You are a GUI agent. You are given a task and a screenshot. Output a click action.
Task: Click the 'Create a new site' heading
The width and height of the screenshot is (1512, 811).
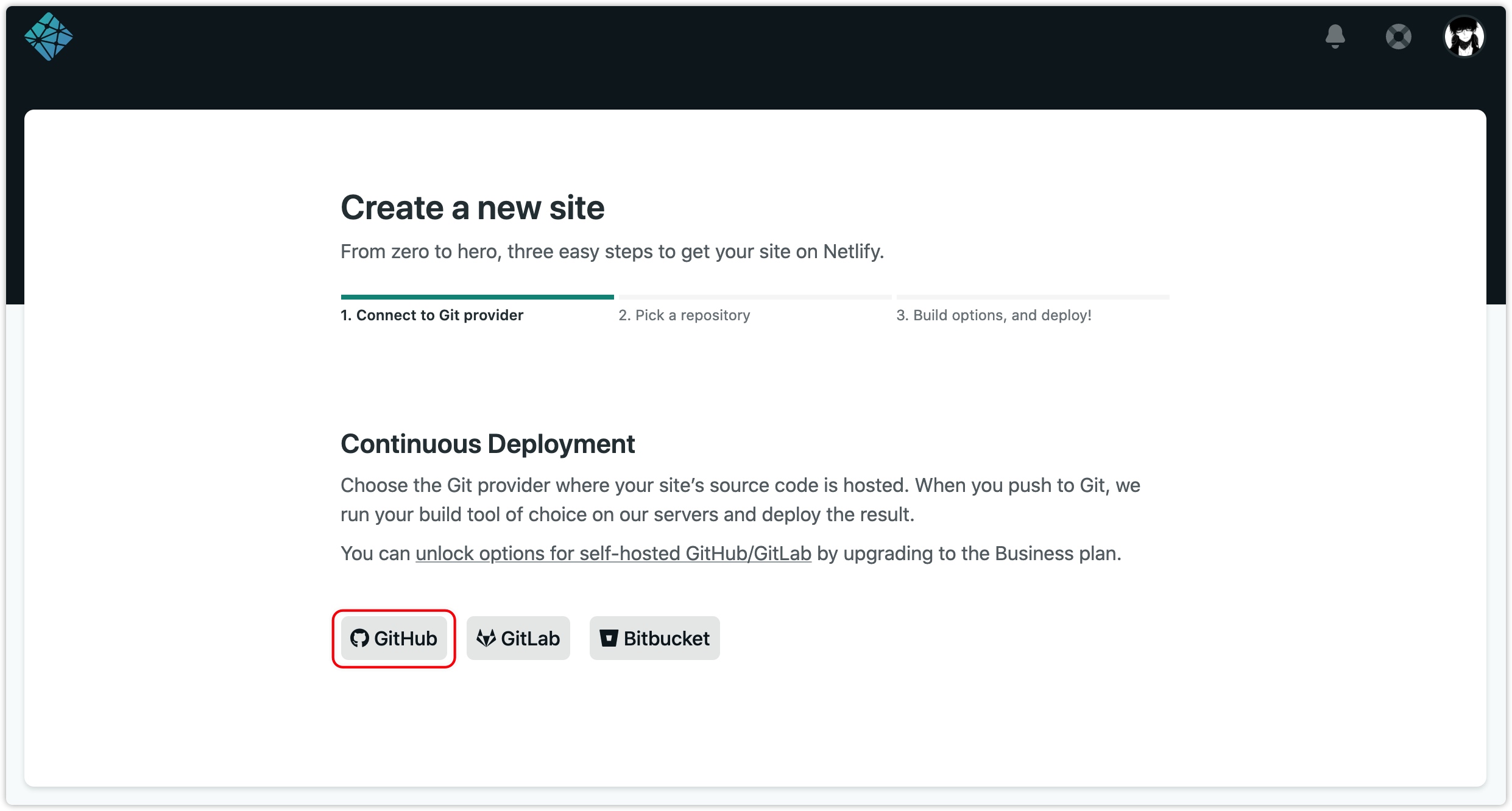[x=473, y=208]
